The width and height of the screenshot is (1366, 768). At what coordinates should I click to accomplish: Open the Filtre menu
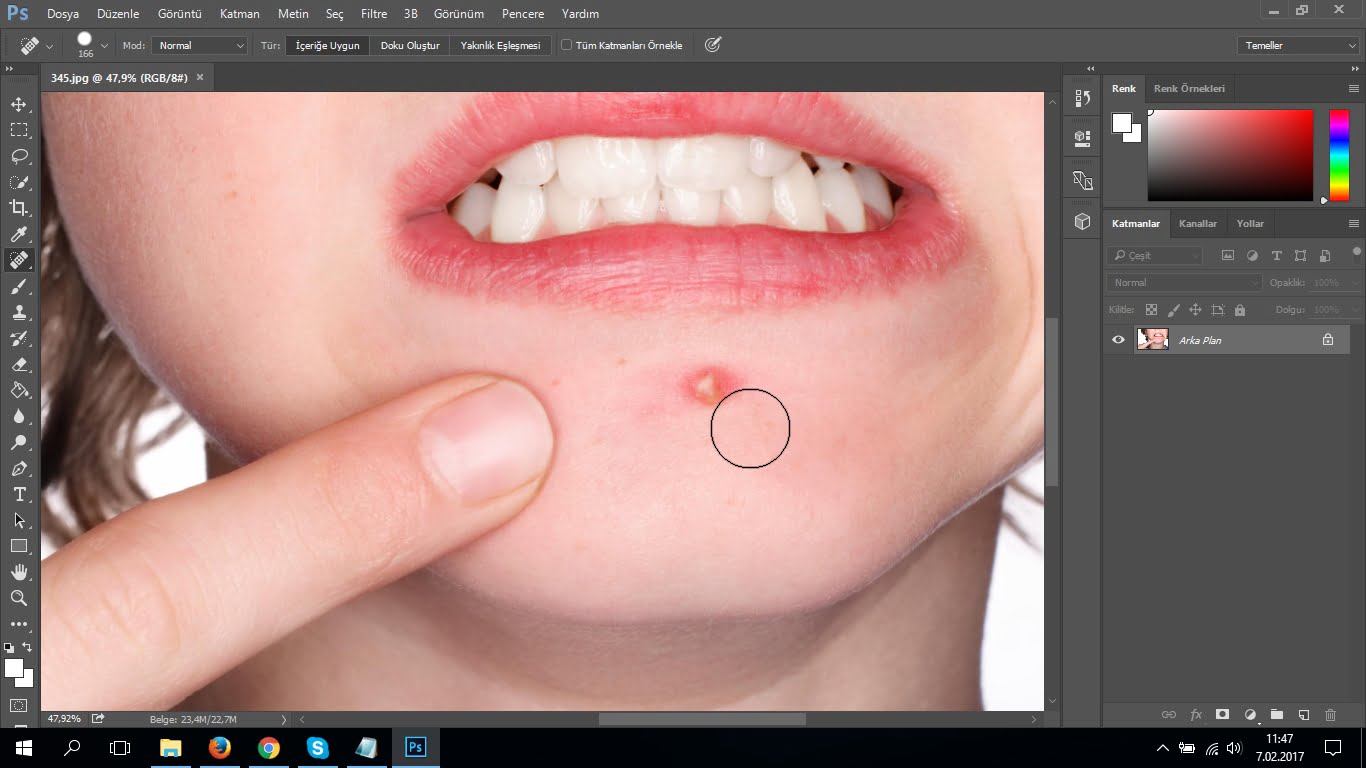pyautogui.click(x=373, y=13)
